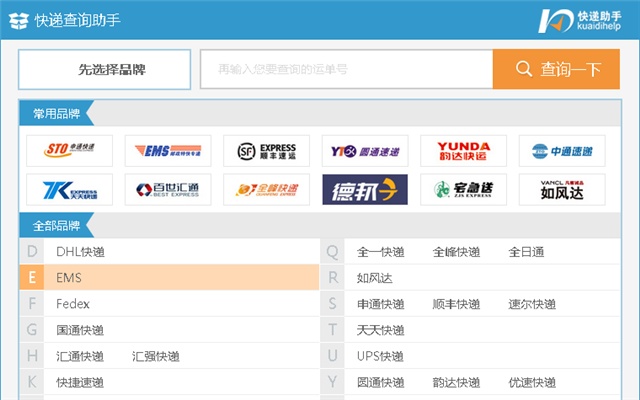
Task: Choose 速尔快递 in the S row
Action: click(532, 304)
